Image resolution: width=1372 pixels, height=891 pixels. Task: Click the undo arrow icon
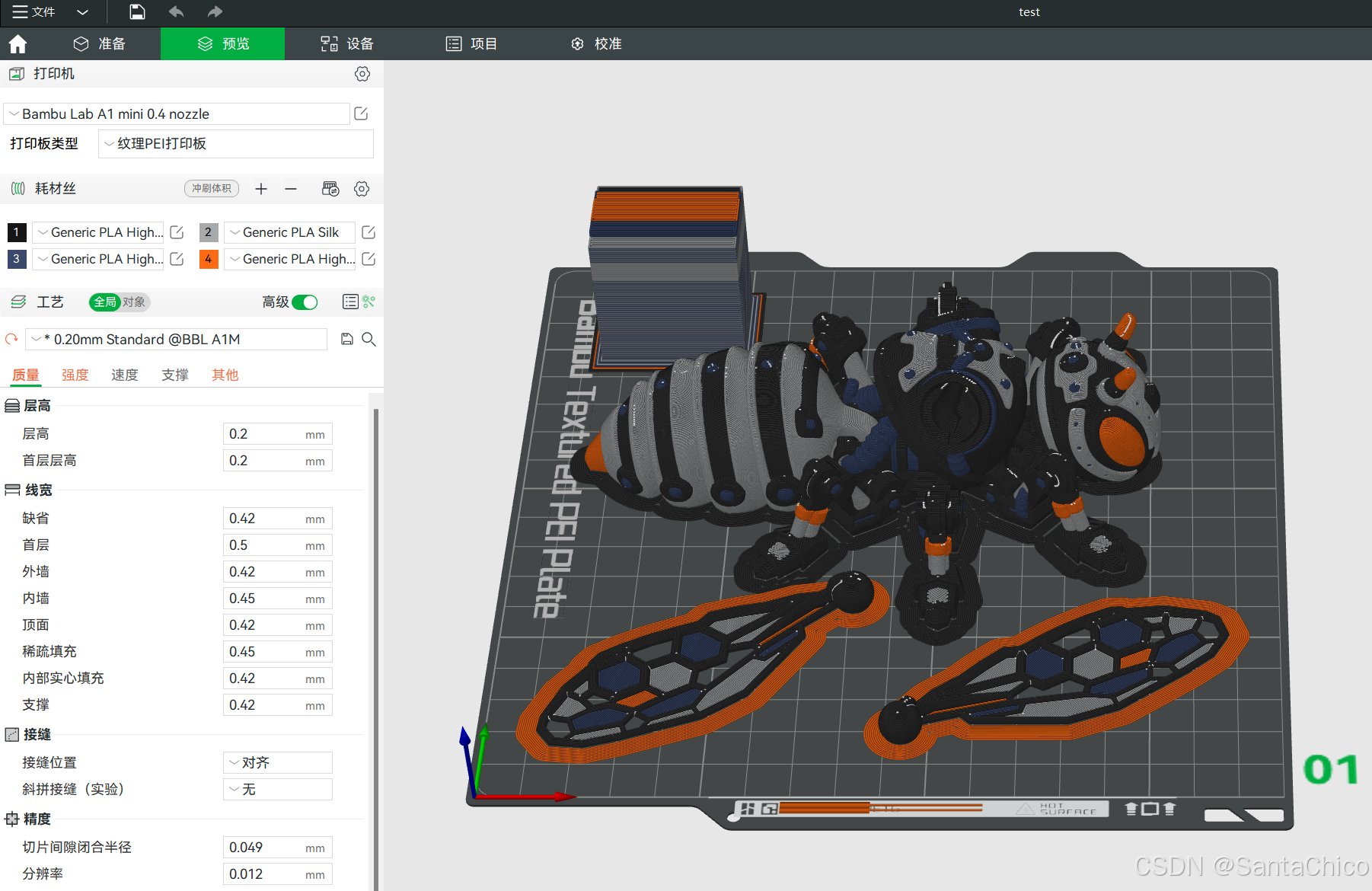[x=176, y=11]
